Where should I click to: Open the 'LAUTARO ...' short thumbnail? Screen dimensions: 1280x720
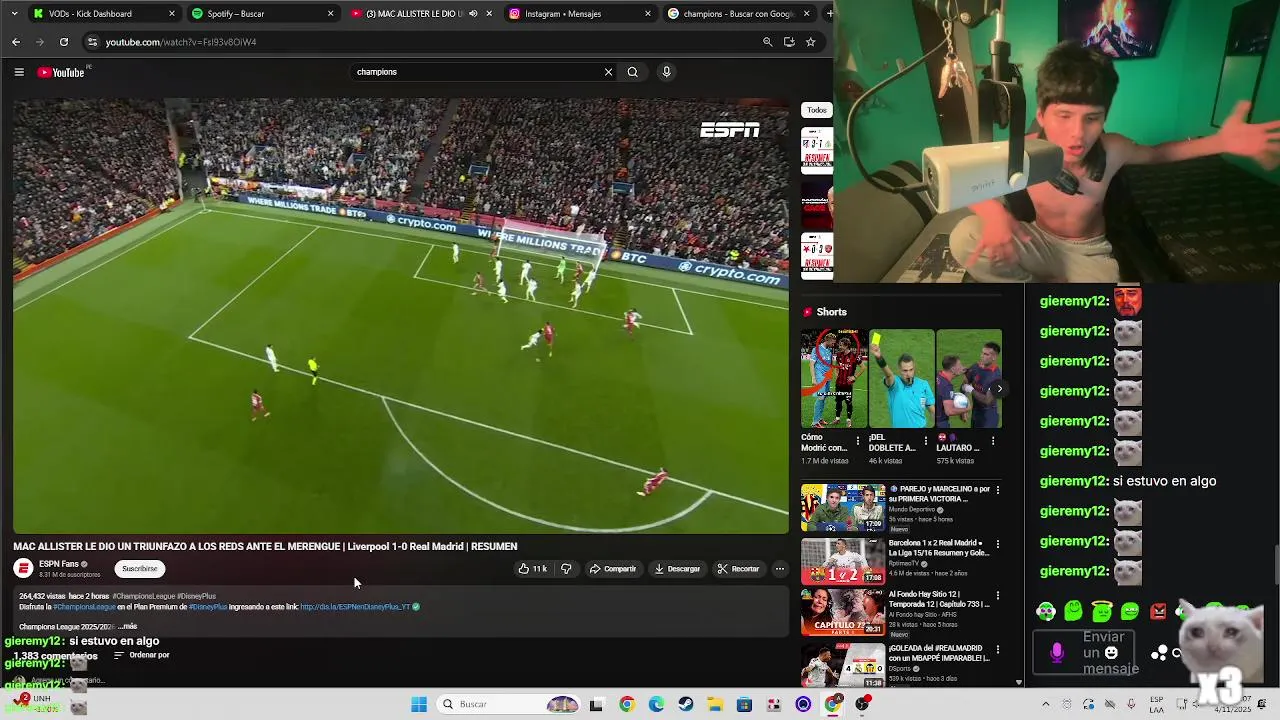968,378
